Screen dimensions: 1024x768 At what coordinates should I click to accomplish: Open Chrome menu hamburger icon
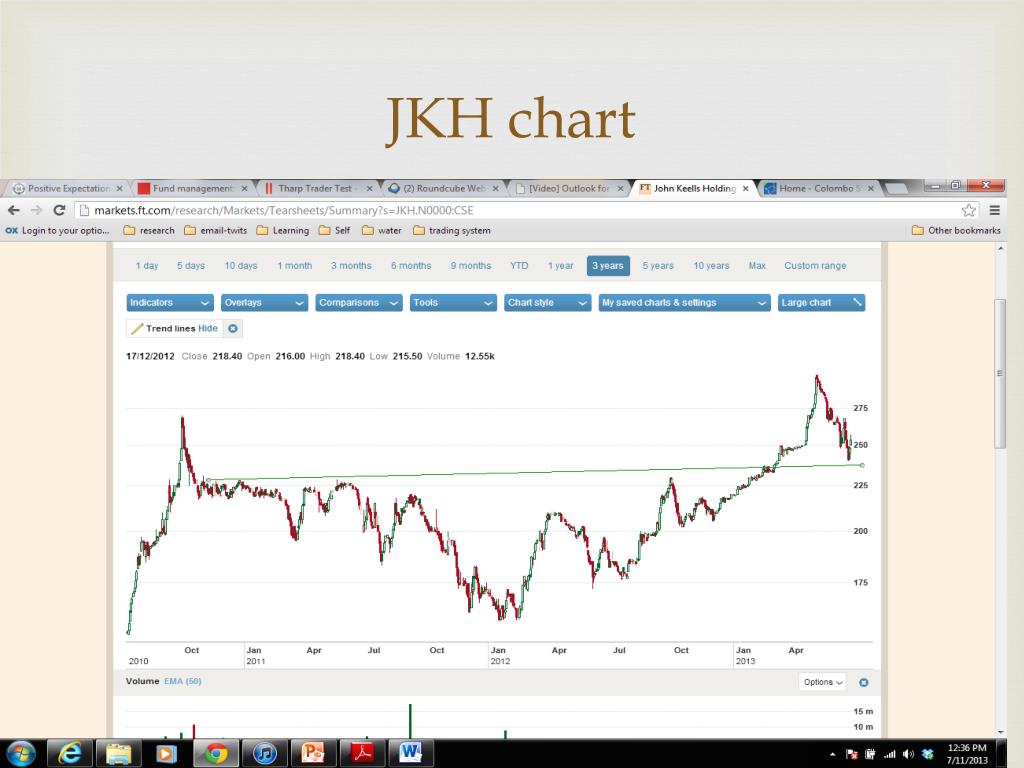pyautogui.click(x=995, y=210)
